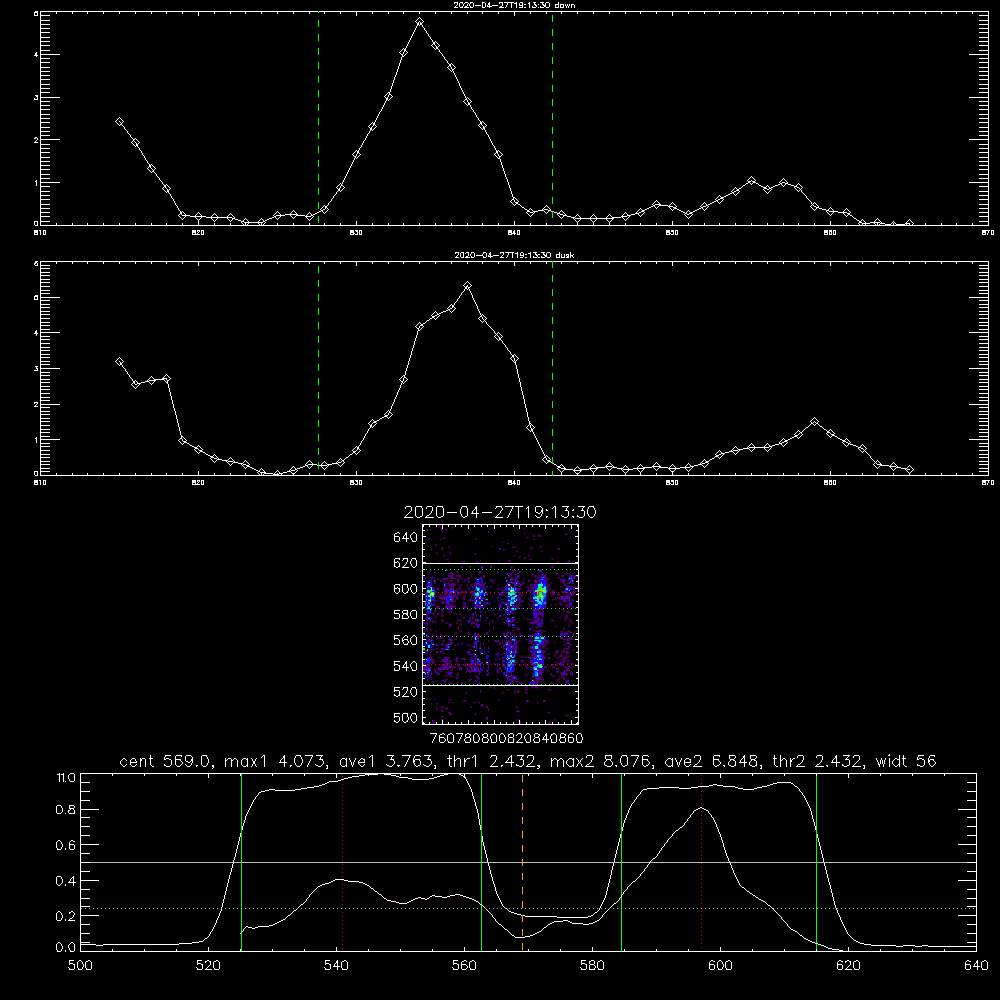Click the dusk plot x-axis label '820'
This screenshot has width=1000, height=1000.
click(x=198, y=483)
